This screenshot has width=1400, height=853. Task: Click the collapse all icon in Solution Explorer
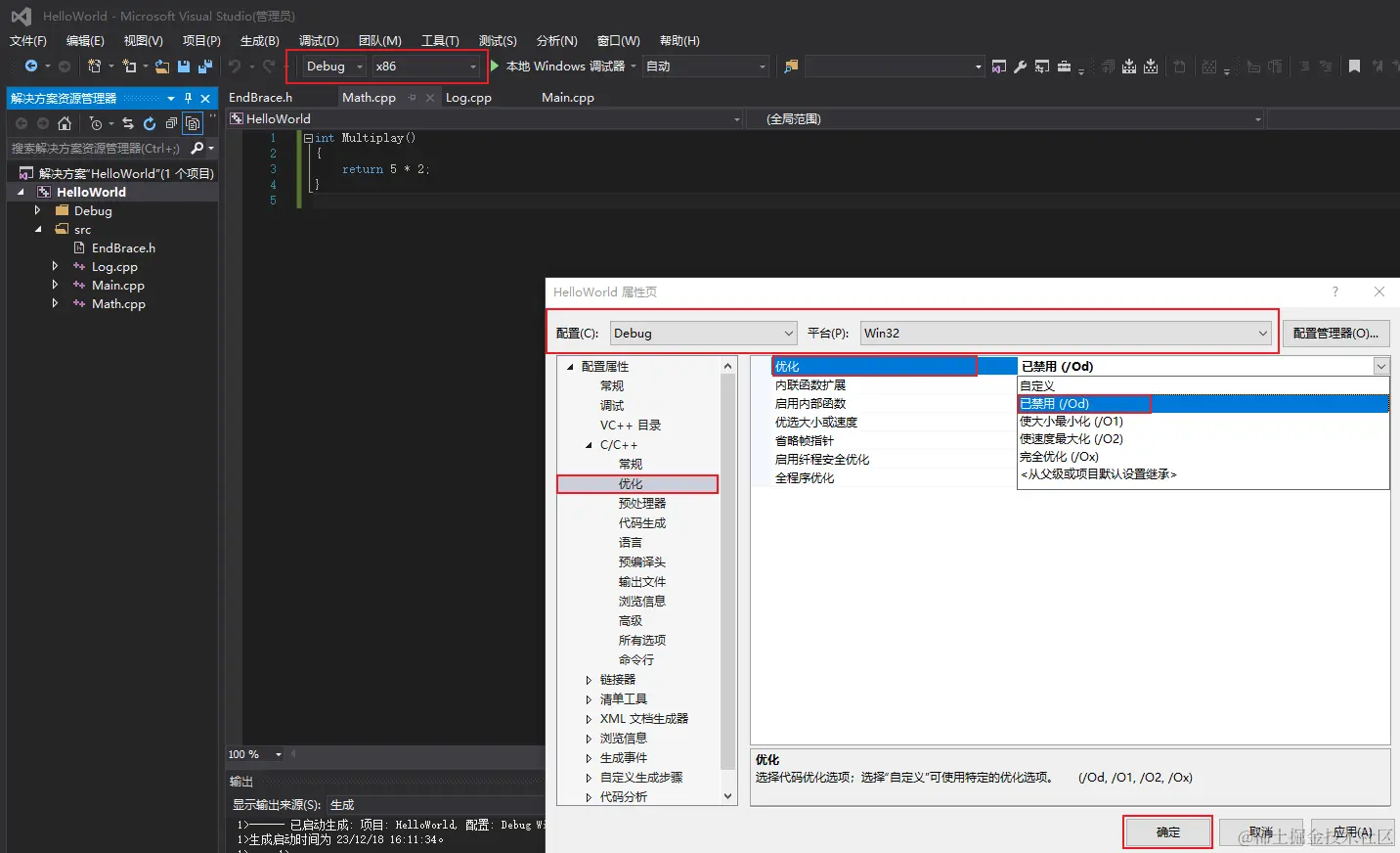[x=171, y=123]
